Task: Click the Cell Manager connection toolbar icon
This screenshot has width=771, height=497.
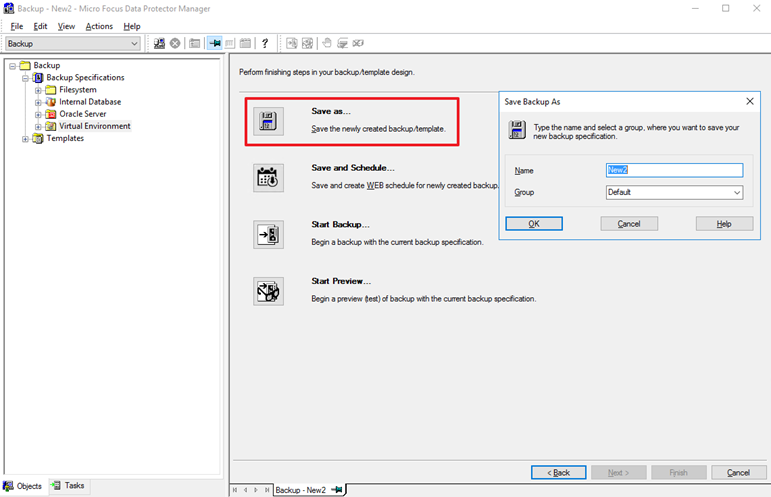Action: [159, 43]
